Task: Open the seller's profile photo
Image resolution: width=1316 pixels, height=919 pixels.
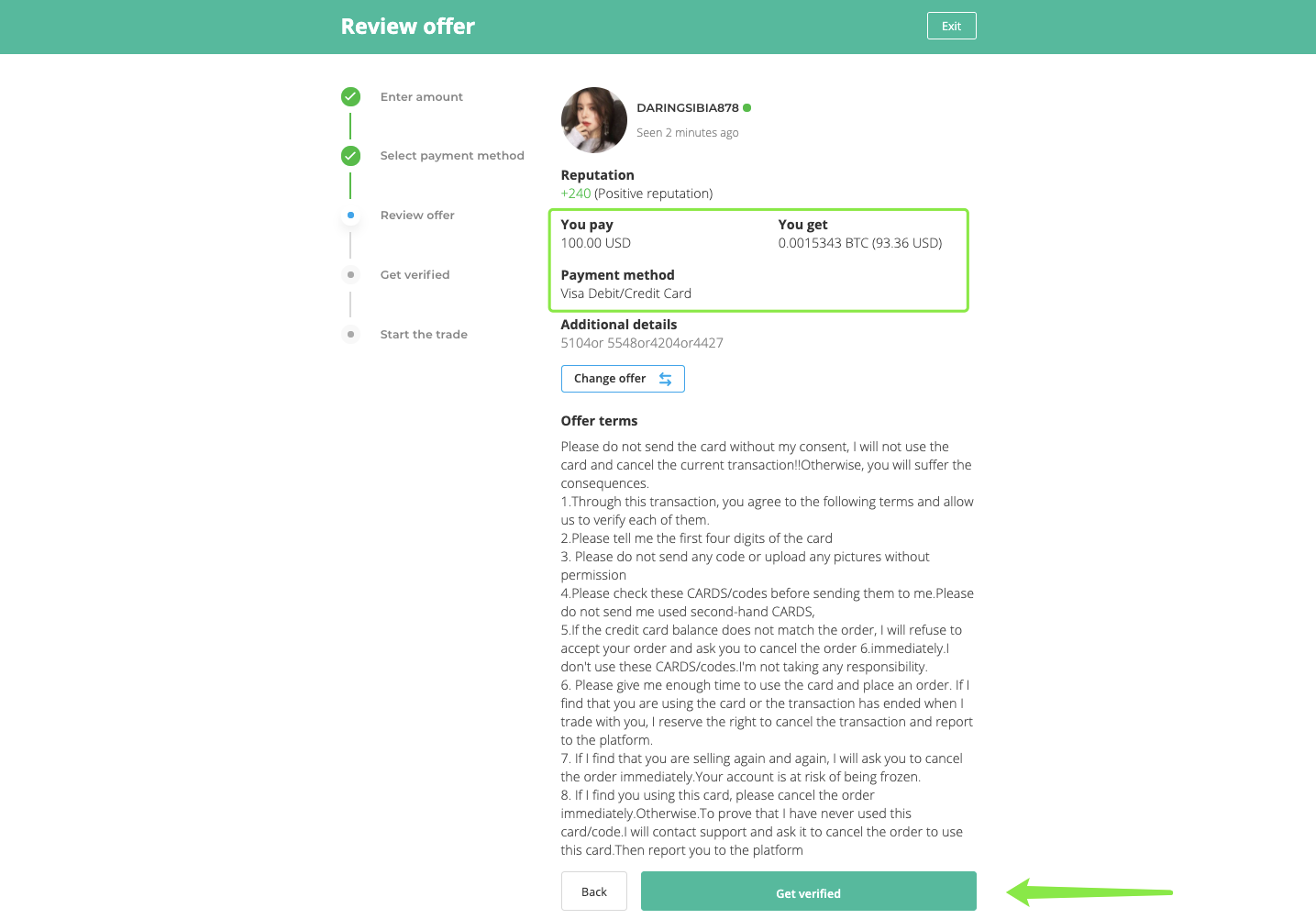Action: coord(593,120)
